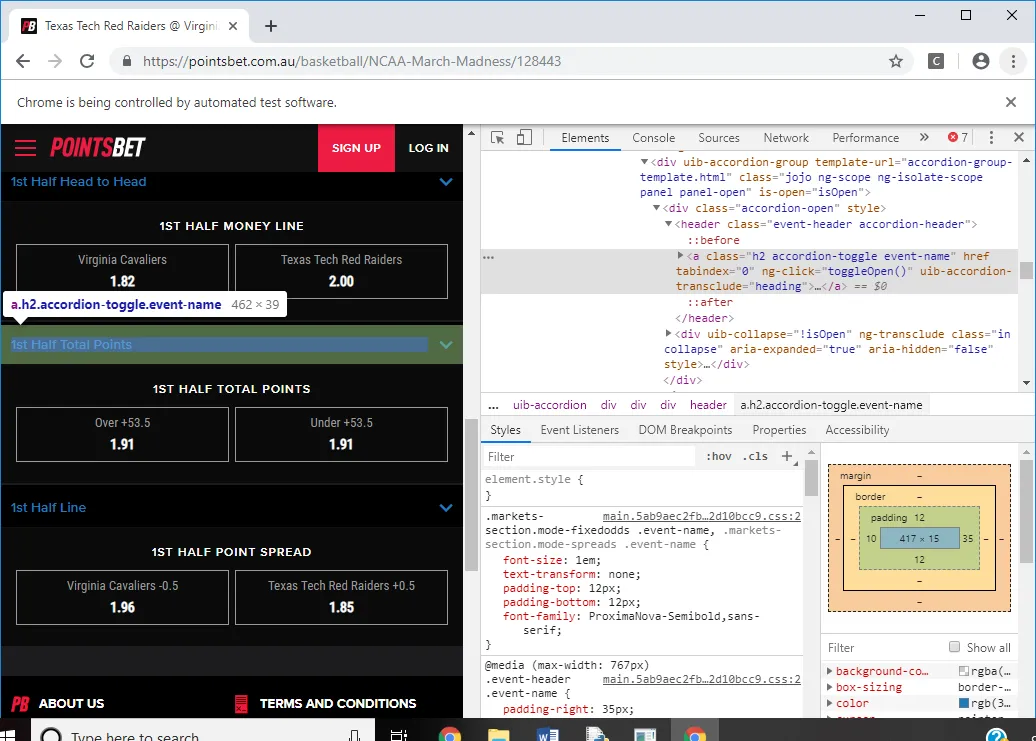Open the Performance tab

[866, 137]
